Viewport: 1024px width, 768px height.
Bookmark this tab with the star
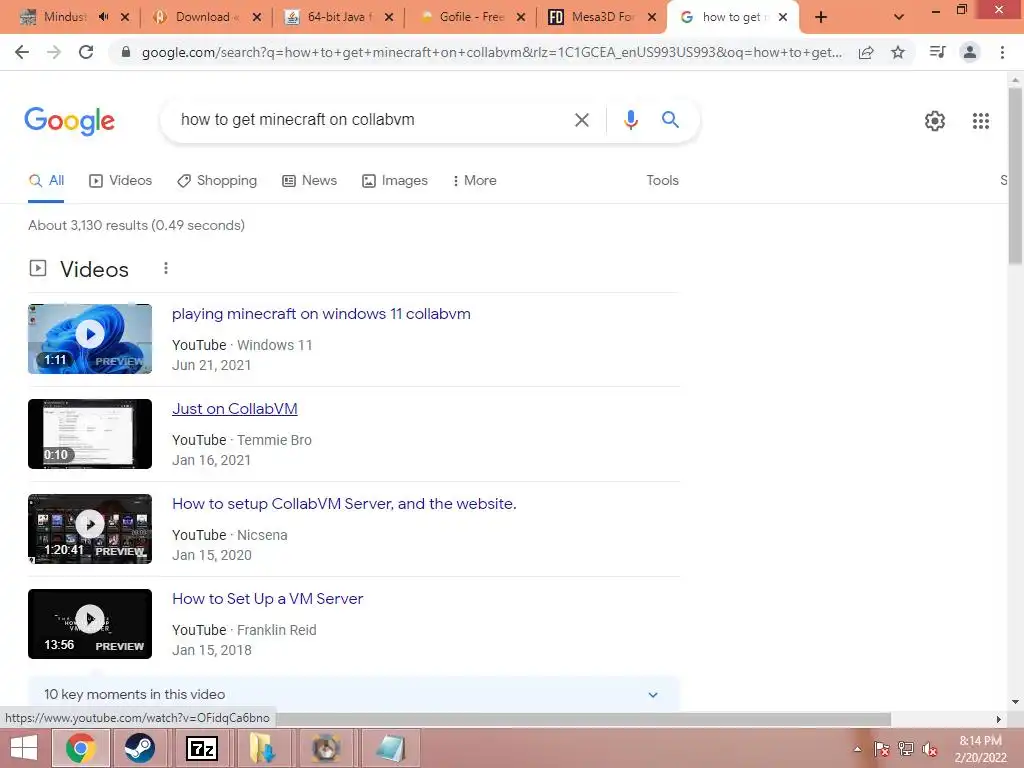(899, 52)
